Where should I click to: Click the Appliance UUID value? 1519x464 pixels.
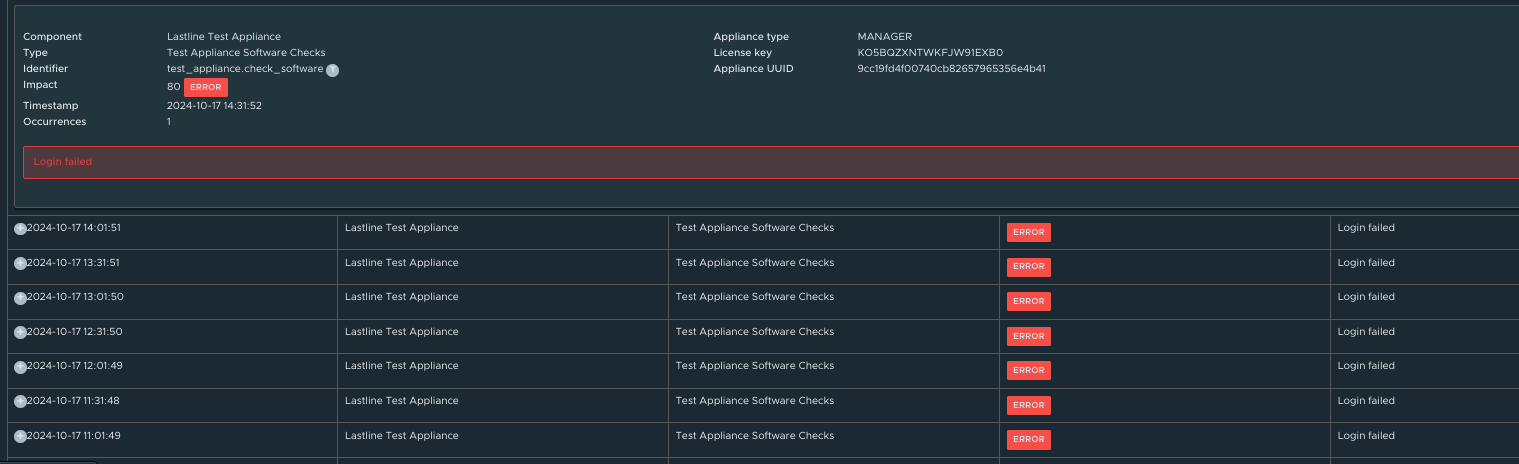951,69
